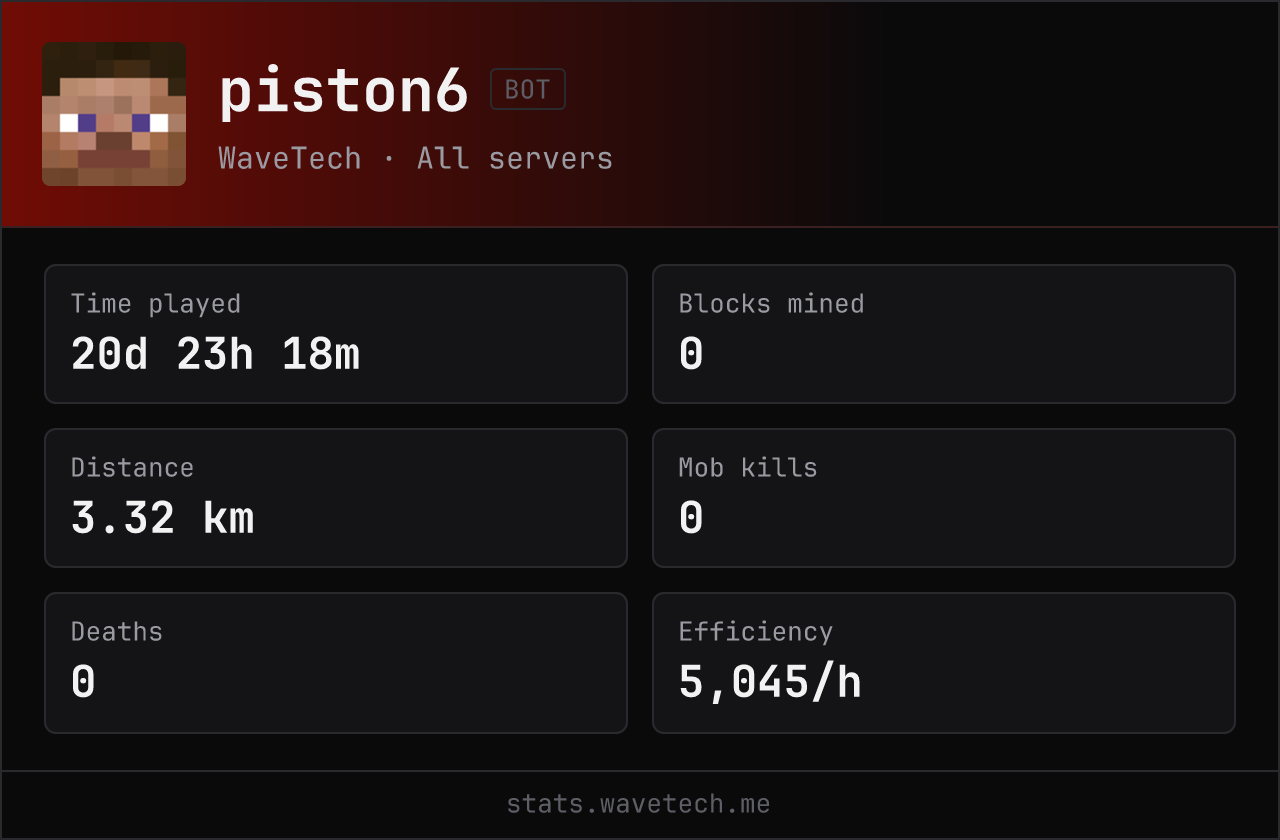
Task: Click the BOT badge next to username
Action: [528, 89]
